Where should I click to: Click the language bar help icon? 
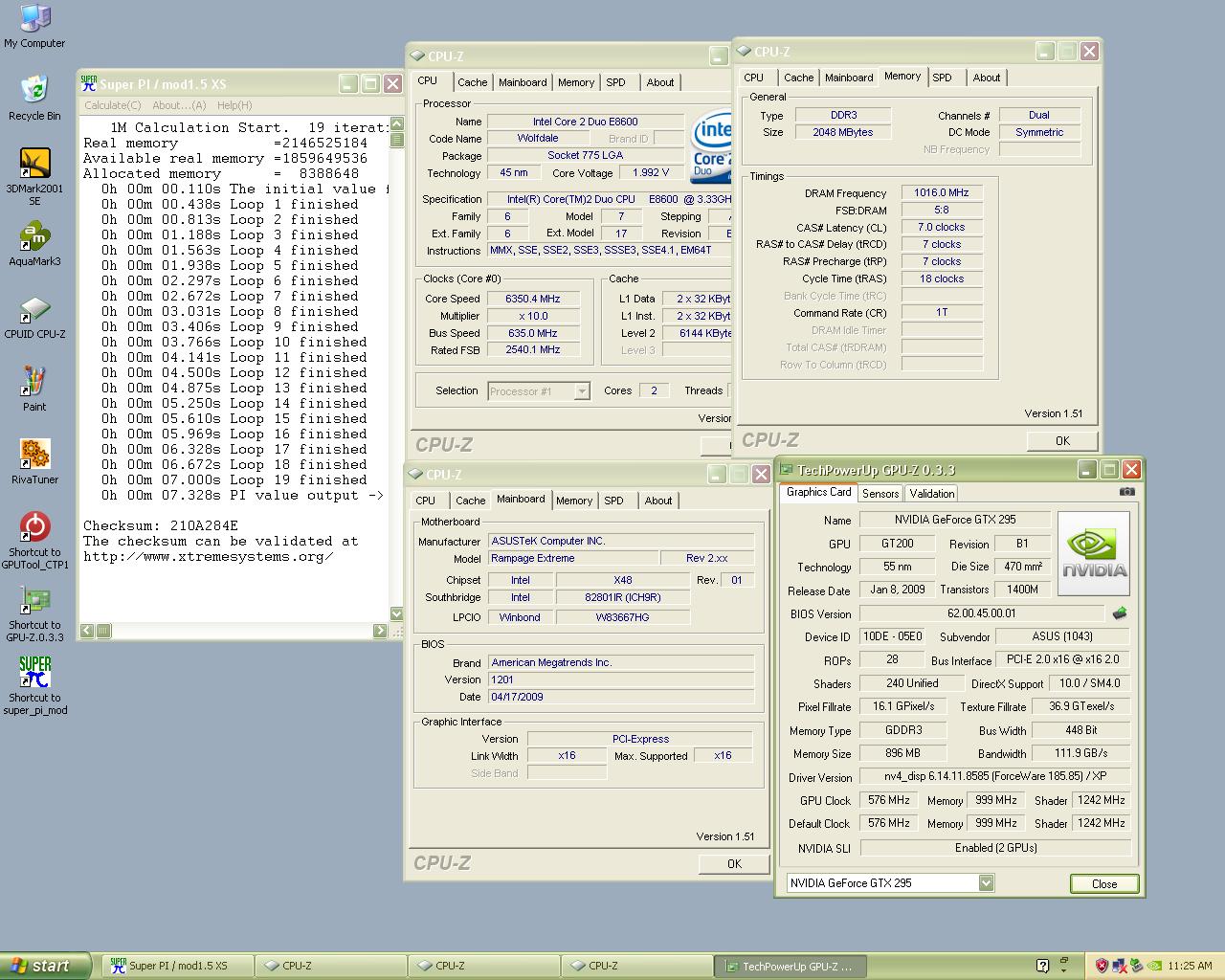pyautogui.click(x=1043, y=966)
